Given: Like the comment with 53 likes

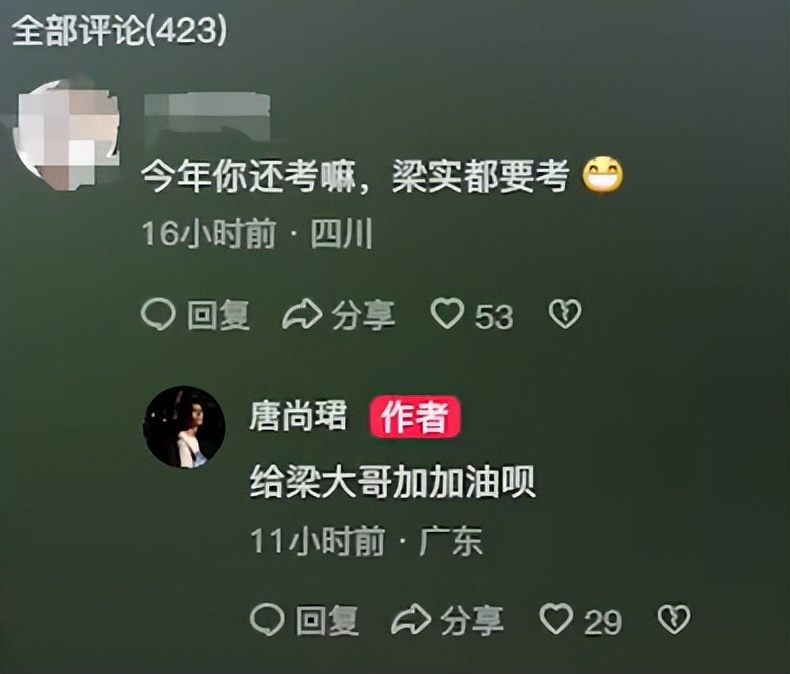Looking at the screenshot, I should click(447, 314).
